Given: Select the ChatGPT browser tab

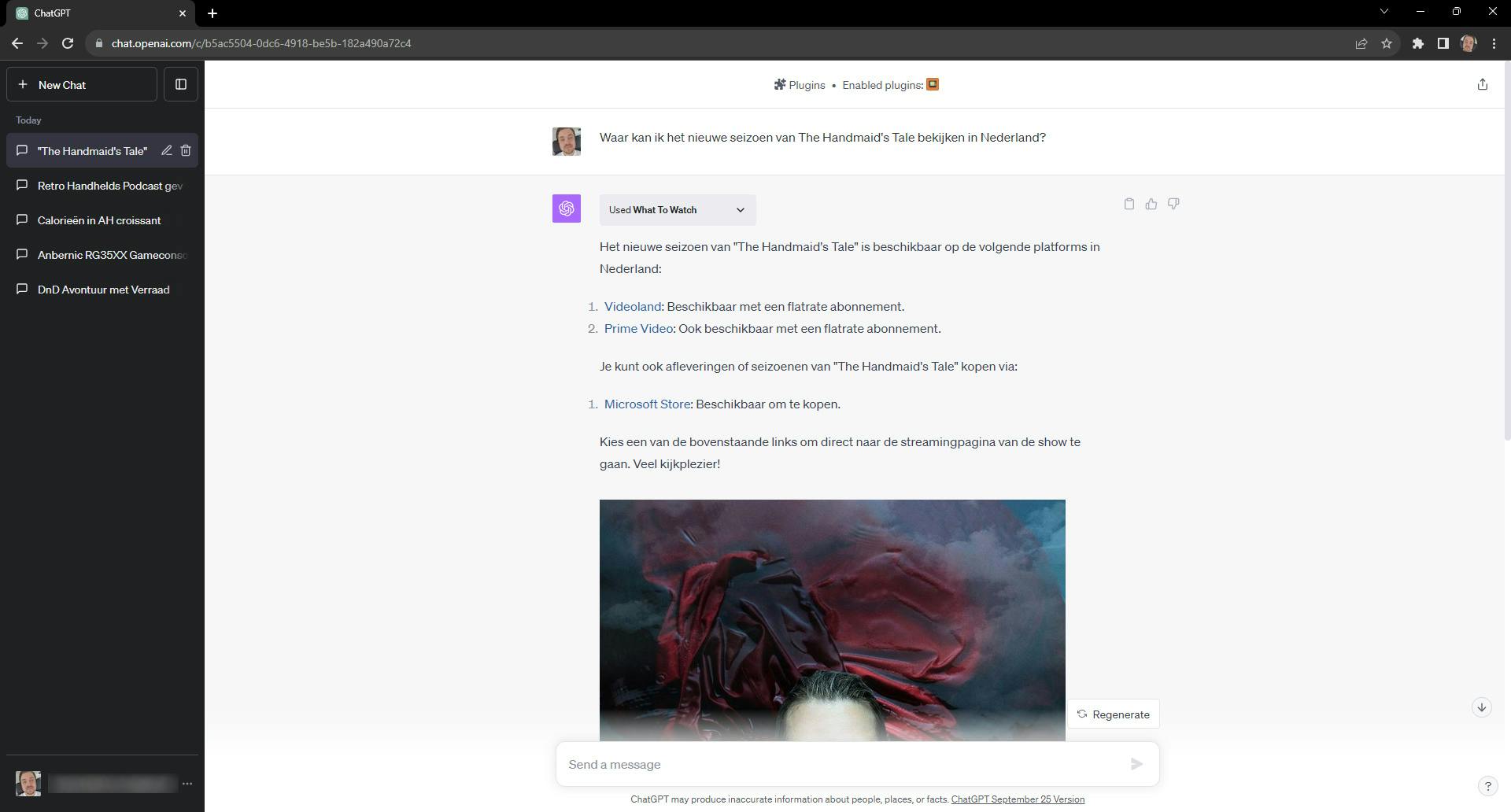Looking at the screenshot, I should pyautogui.click(x=101, y=13).
